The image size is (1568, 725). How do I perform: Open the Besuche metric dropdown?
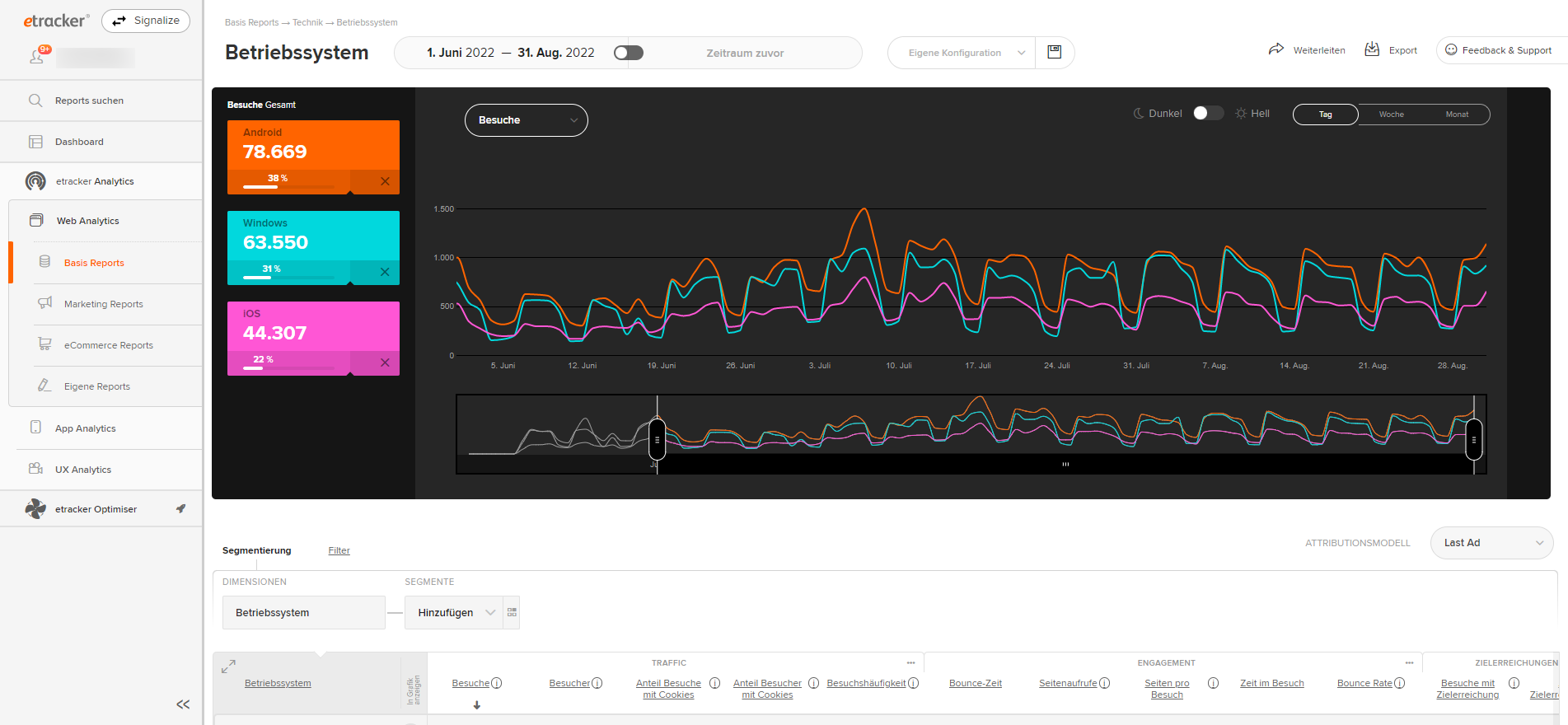(527, 120)
